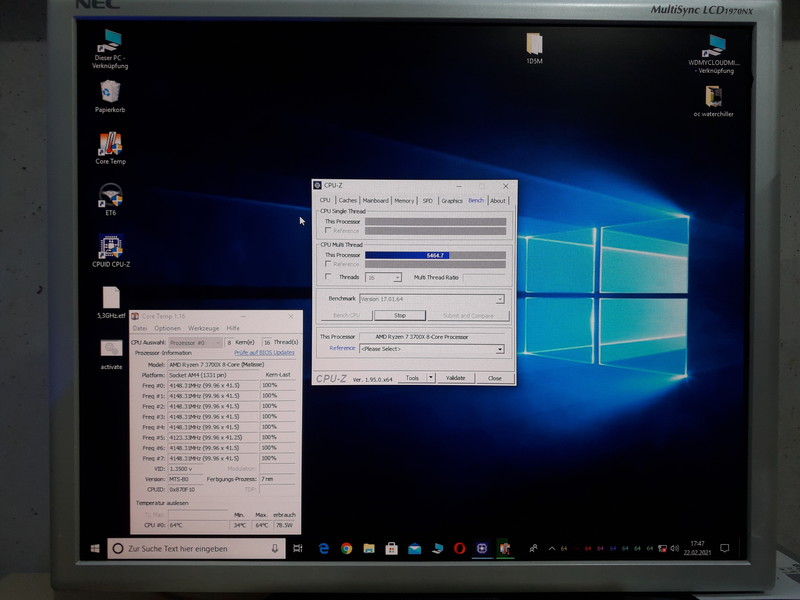Viewport: 800px width, 600px height.
Task: Switch to CPU-Z via its taskbar icon
Action: point(482,548)
